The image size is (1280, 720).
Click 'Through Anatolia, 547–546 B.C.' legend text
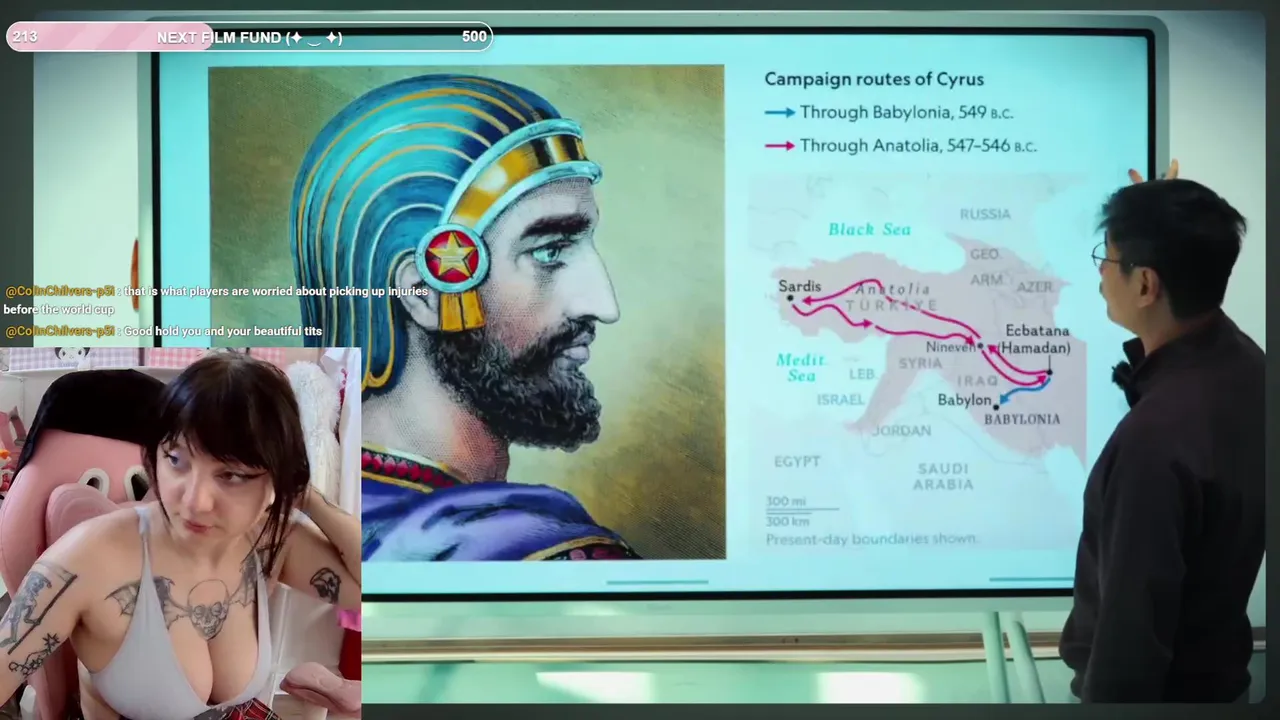pos(918,146)
